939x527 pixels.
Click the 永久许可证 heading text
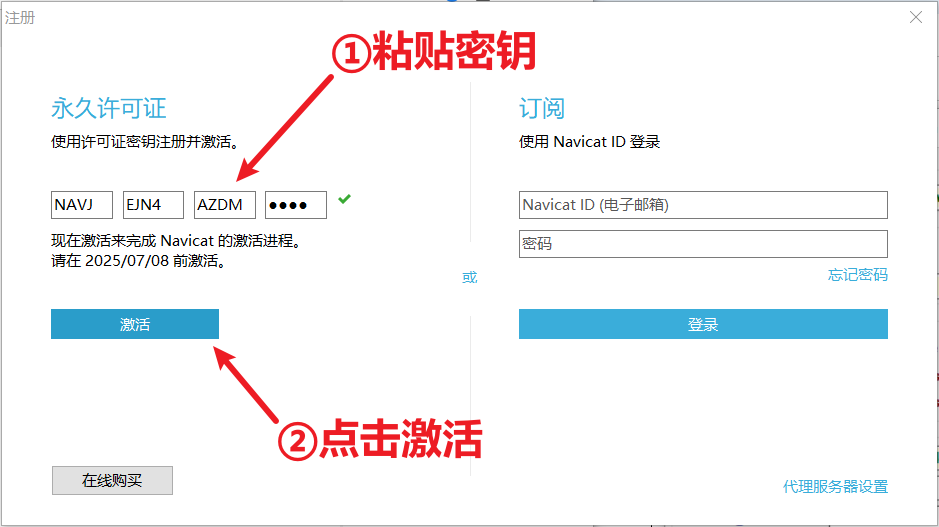point(108,108)
